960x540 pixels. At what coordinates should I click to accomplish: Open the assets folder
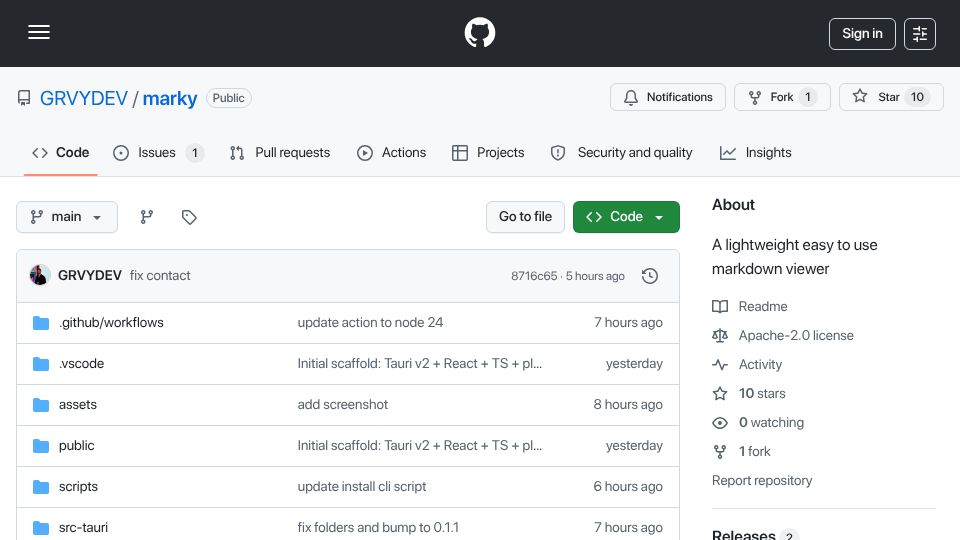pos(78,405)
